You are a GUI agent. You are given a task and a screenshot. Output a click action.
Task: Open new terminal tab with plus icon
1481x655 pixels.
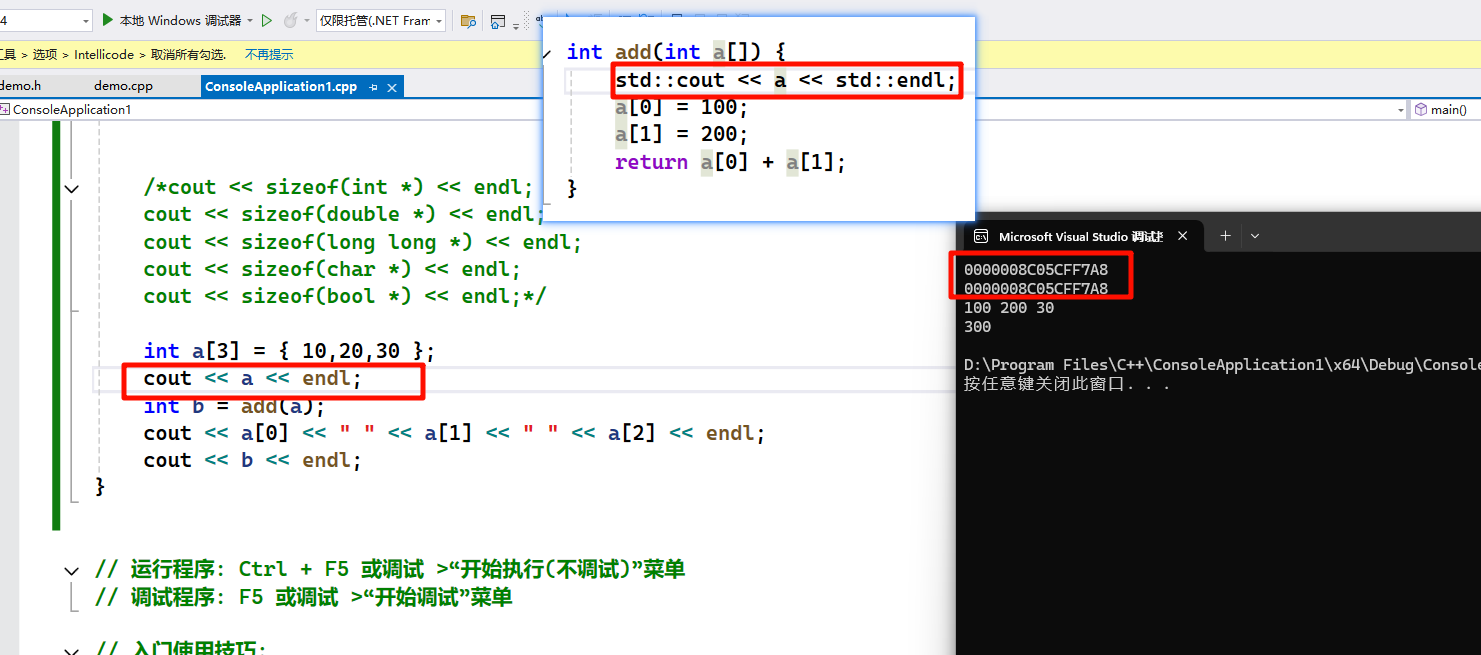(1225, 236)
